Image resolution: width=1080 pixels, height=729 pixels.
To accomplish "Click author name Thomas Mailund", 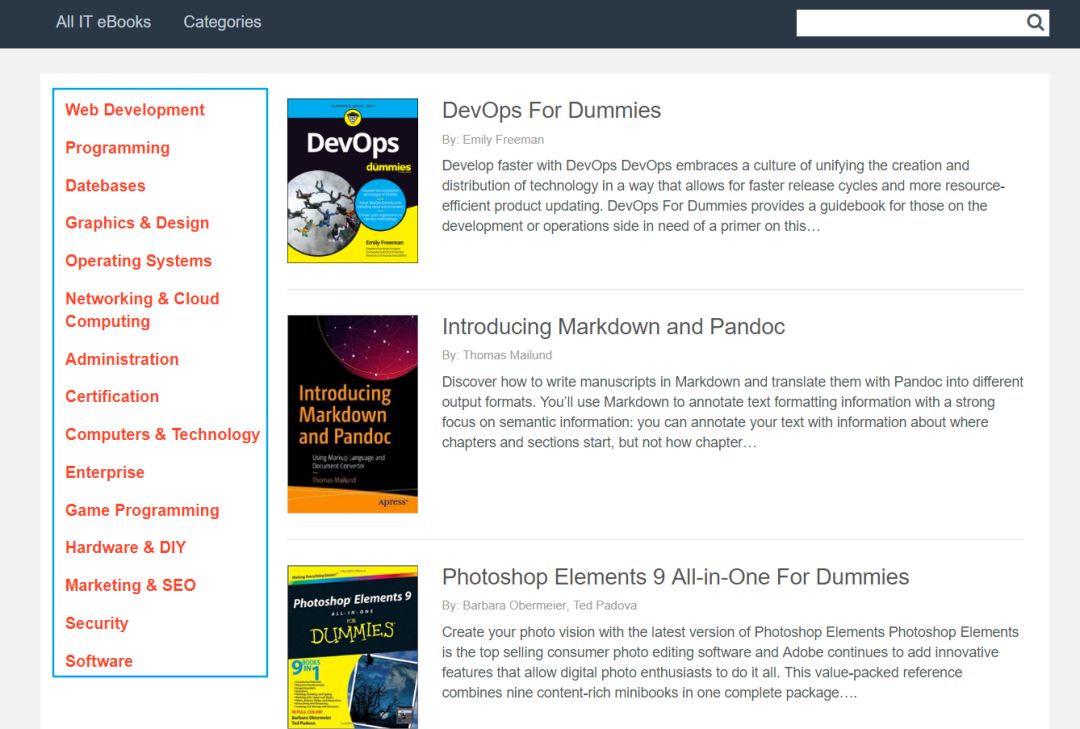I will pyautogui.click(x=507, y=356).
